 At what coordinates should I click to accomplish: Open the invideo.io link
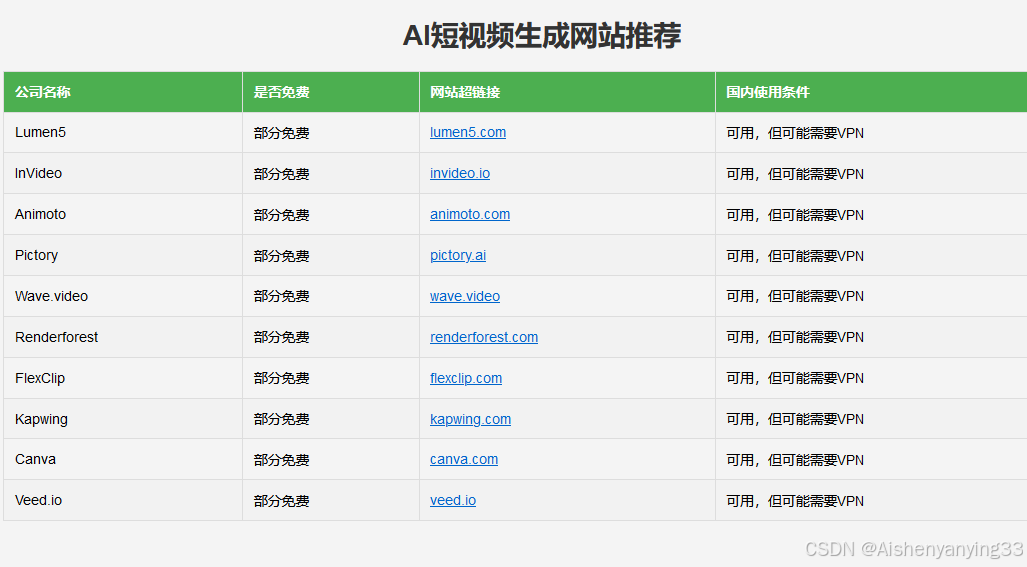(x=460, y=174)
